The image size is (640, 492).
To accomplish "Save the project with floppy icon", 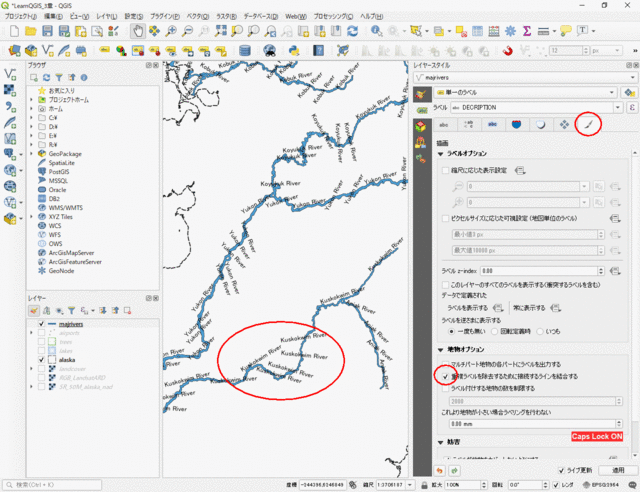I will [x=47, y=31].
